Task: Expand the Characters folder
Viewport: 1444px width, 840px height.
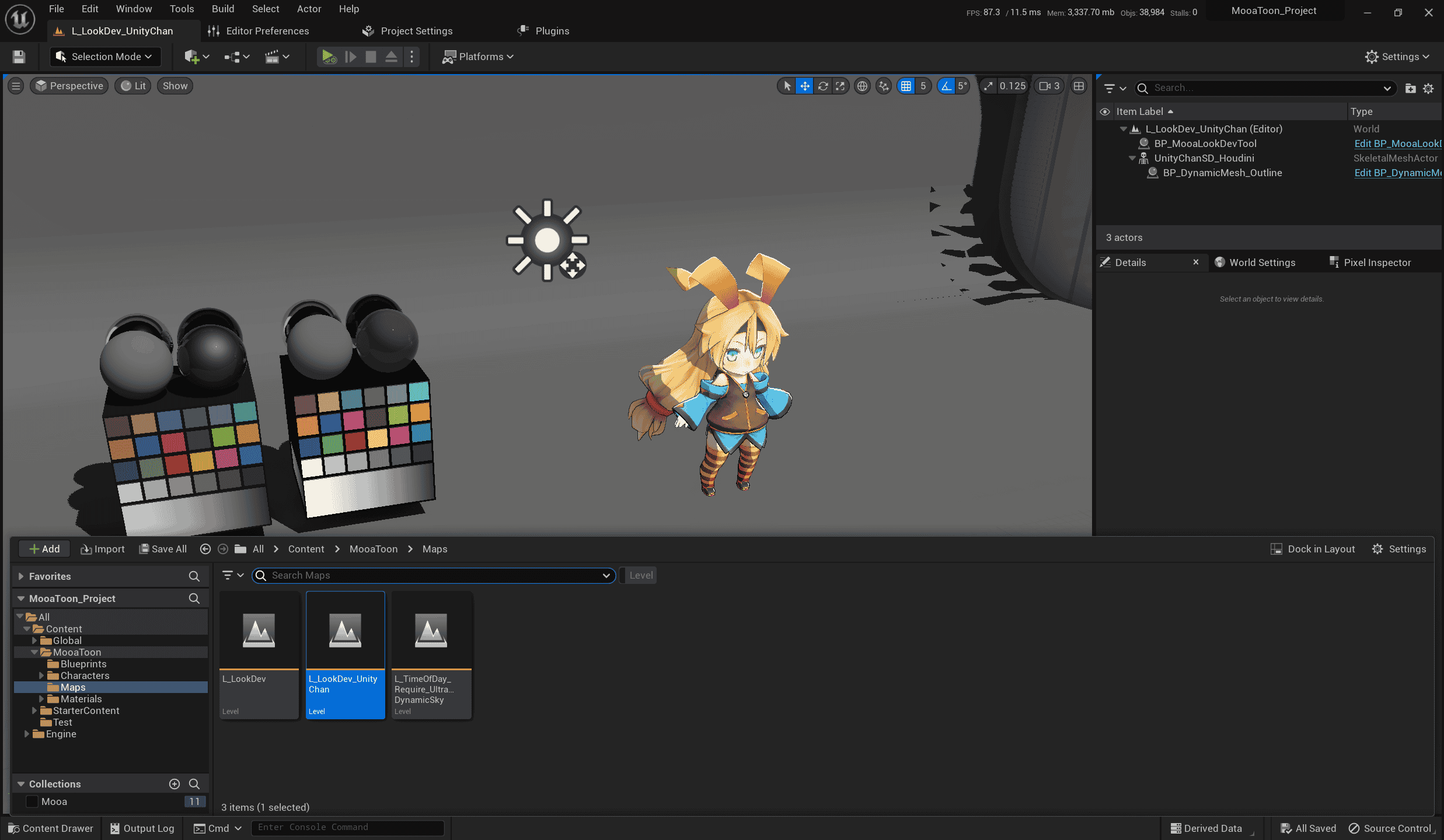Action: point(41,675)
